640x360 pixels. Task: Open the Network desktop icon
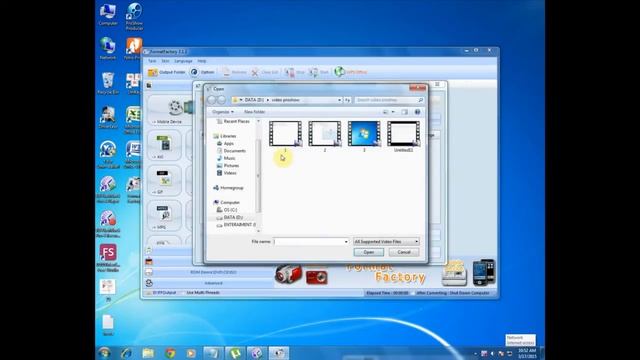tap(108, 49)
